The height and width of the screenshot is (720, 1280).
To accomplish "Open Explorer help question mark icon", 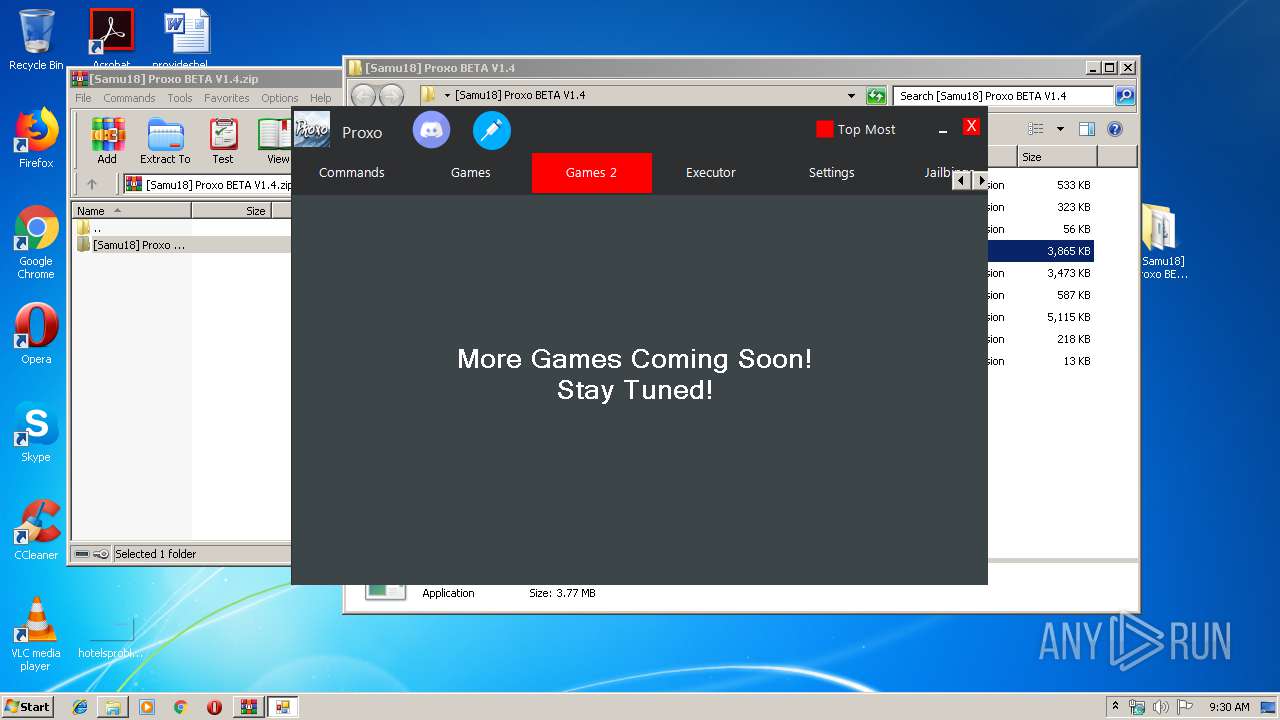I will point(1115,129).
